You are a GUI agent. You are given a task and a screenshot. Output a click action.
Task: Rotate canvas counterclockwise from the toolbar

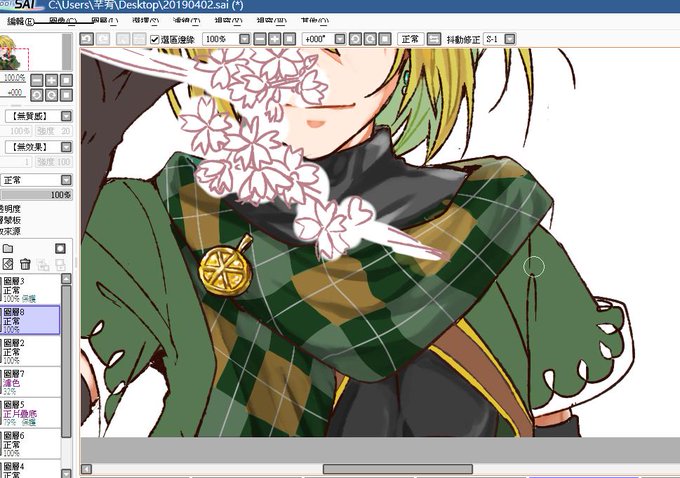coord(355,39)
